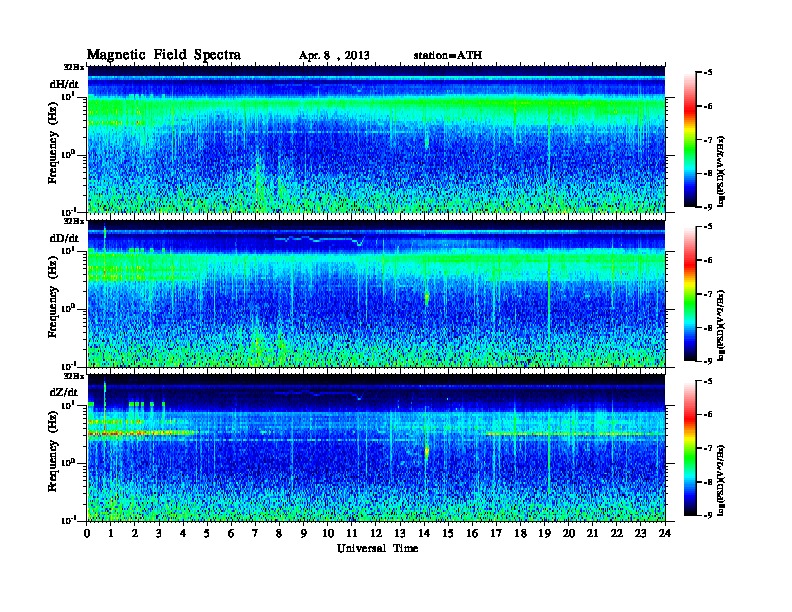Click the -5 tick on the dH/dt color bar
Viewport: 792px width, 612px height.
tap(707, 73)
